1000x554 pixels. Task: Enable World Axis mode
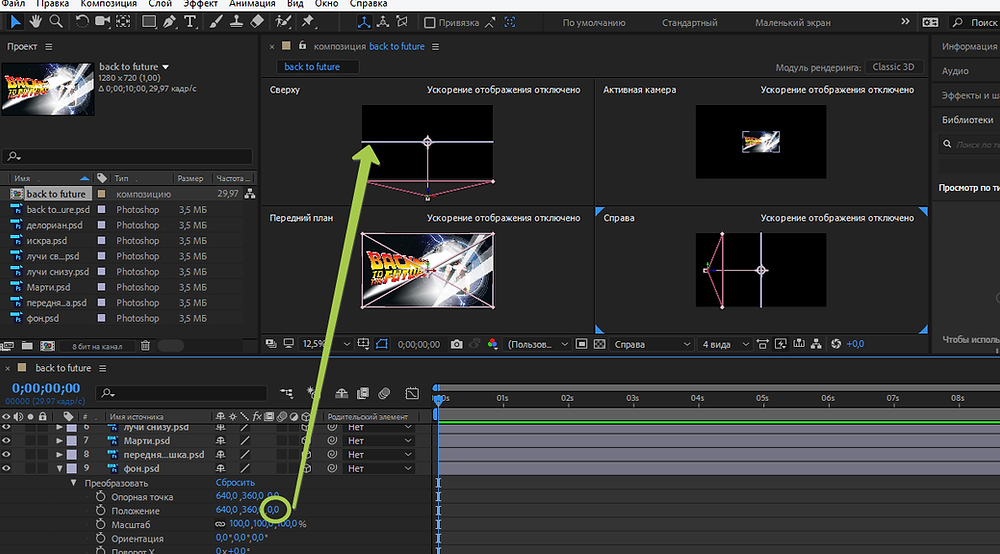(x=383, y=22)
